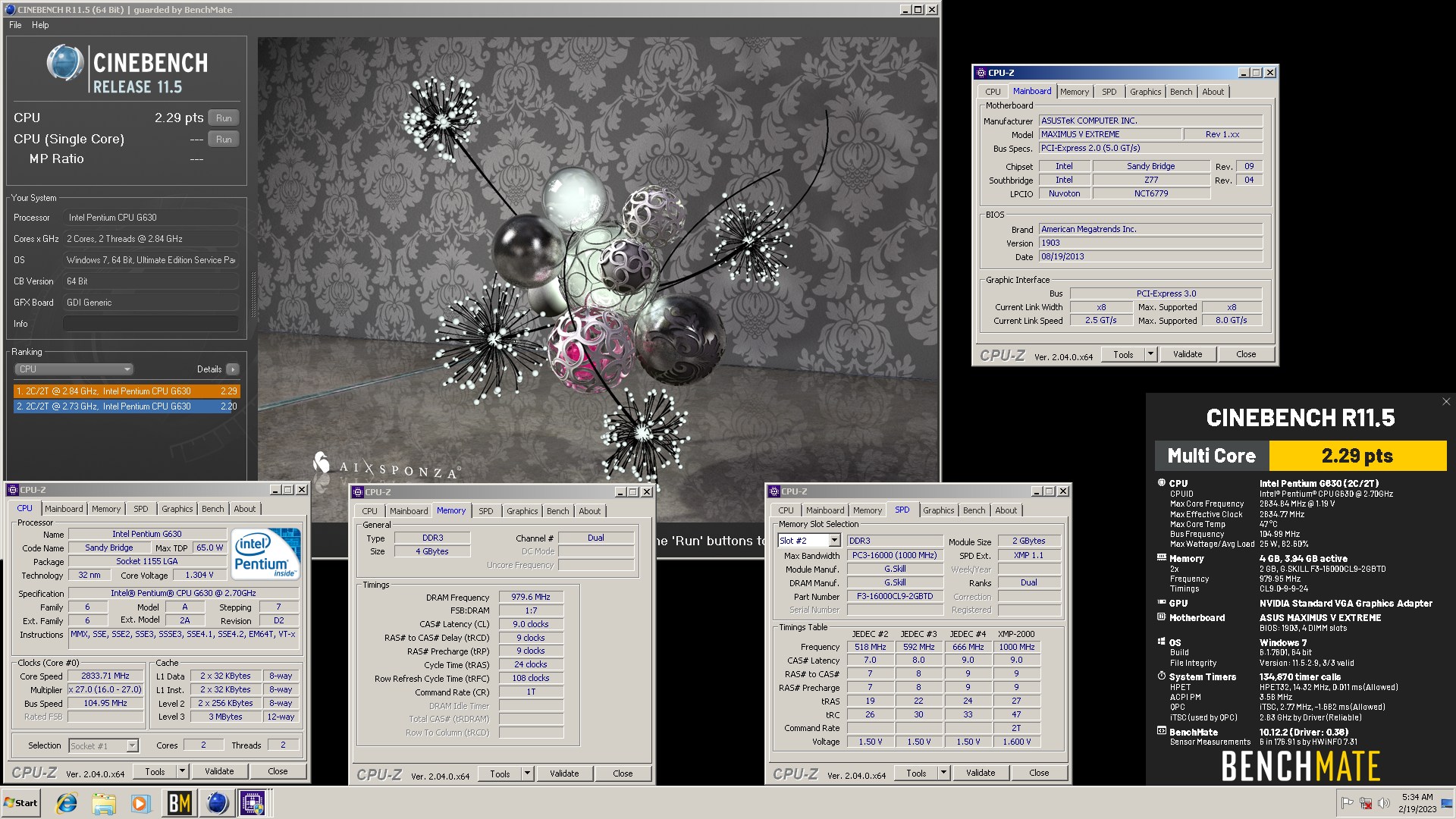
Task: Select ranking row 2C/2T @ 2.73 GHz
Action: [127, 406]
